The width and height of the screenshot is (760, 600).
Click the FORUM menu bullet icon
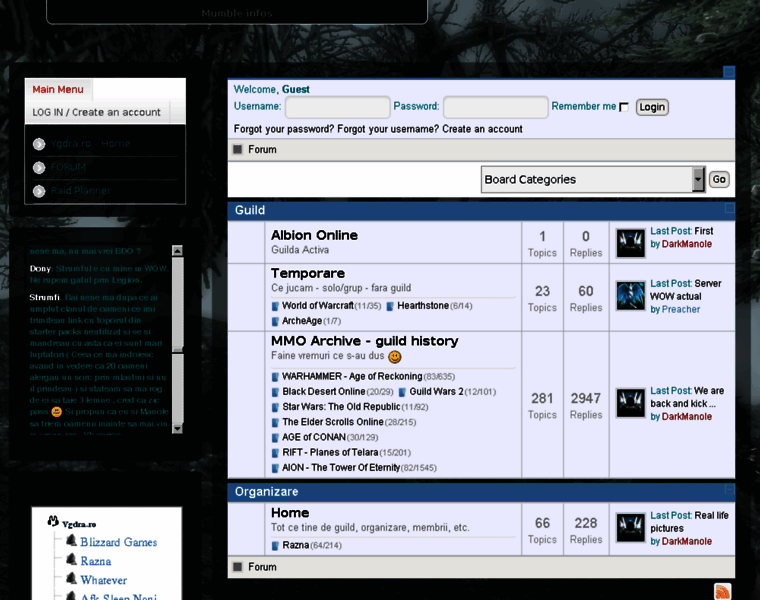(39, 168)
